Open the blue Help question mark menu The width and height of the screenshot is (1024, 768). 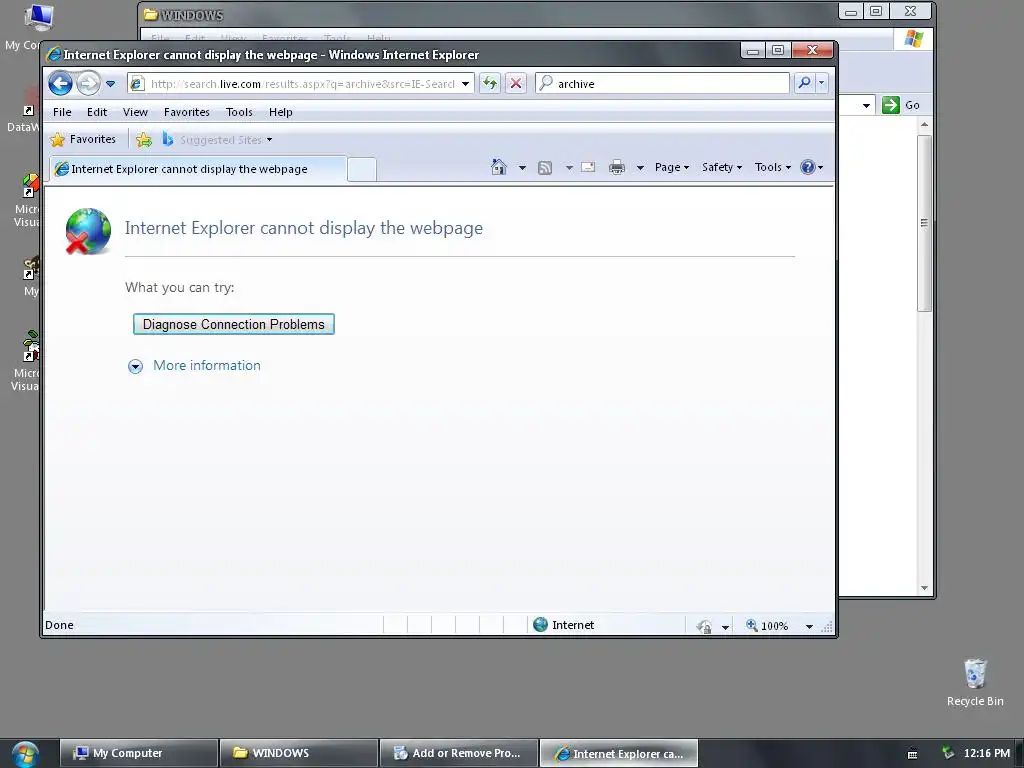812,167
